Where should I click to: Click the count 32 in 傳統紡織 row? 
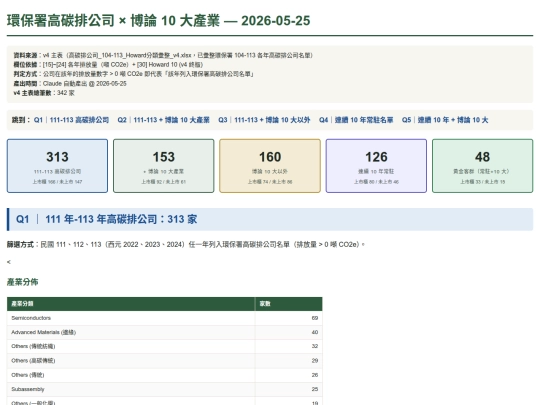click(315, 346)
